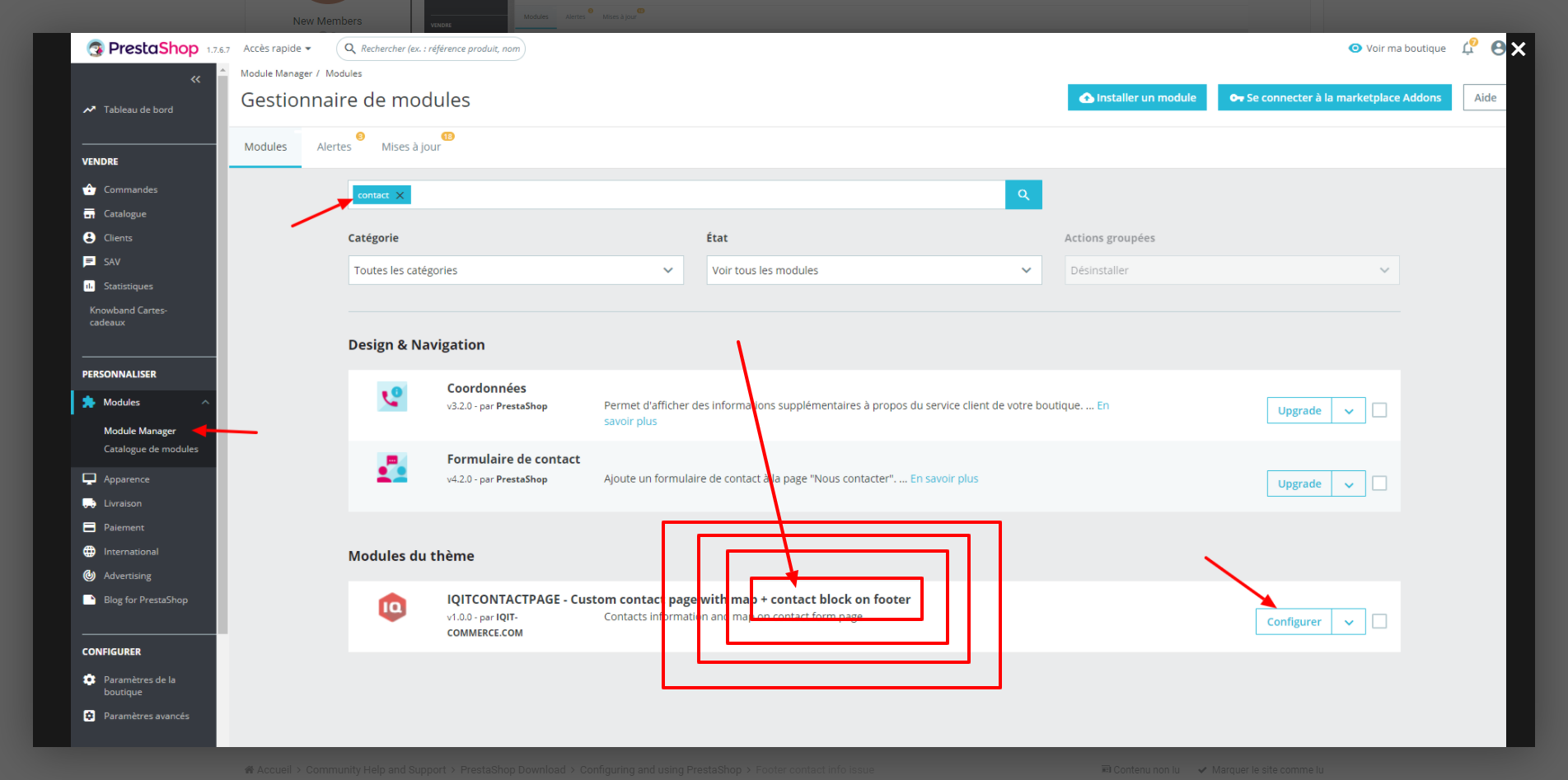Screen dimensions: 1568x780
Task: Open the Désinstaller bulk actions dropdown
Action: coord(1232,270)
